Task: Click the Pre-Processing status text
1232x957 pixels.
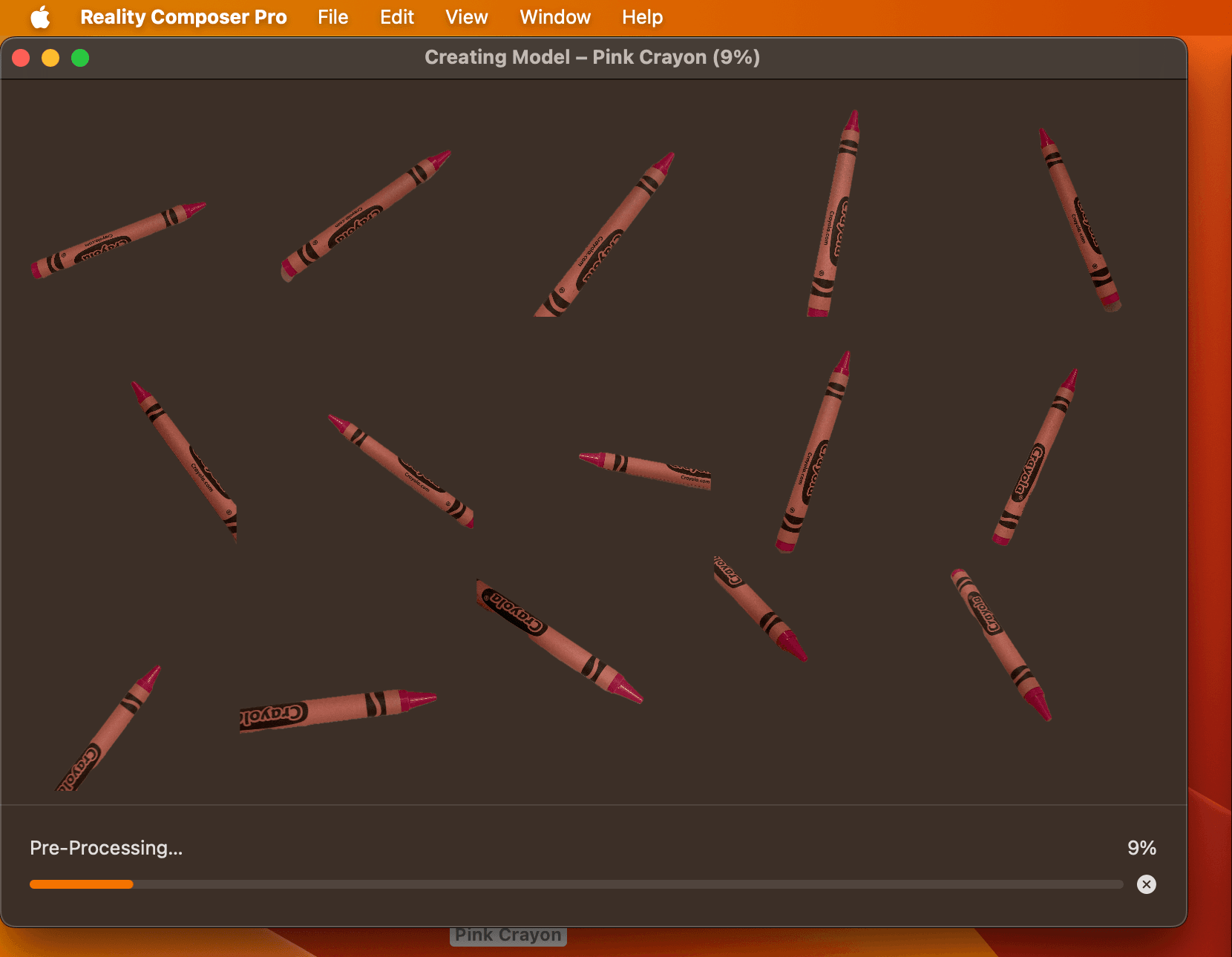Action: pos(106,848)
